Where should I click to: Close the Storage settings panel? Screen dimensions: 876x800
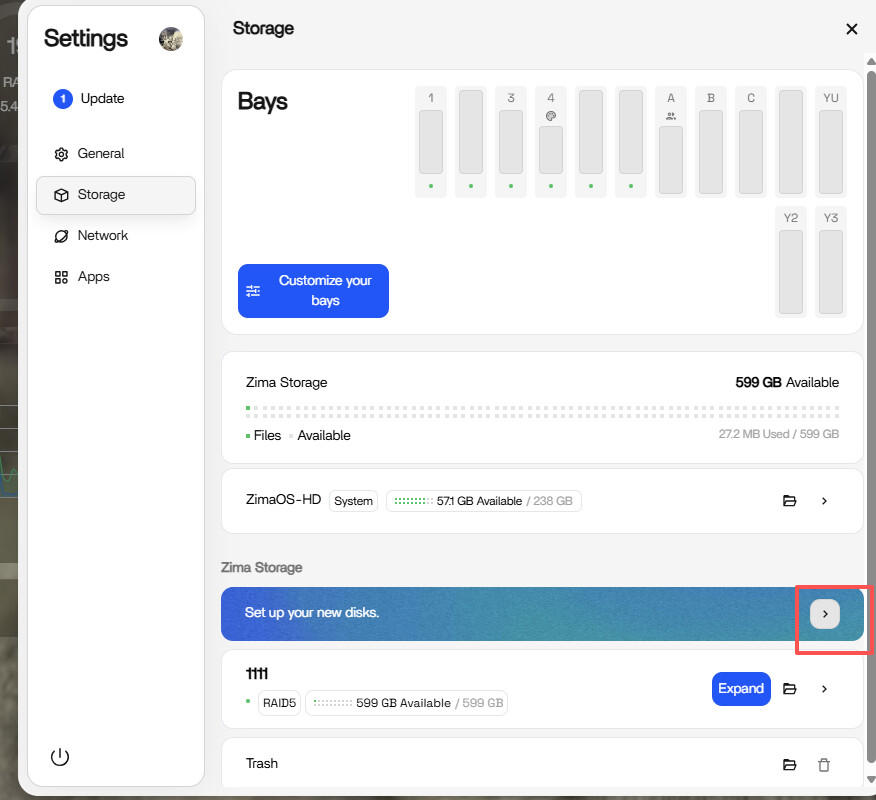tap(852, 29)
